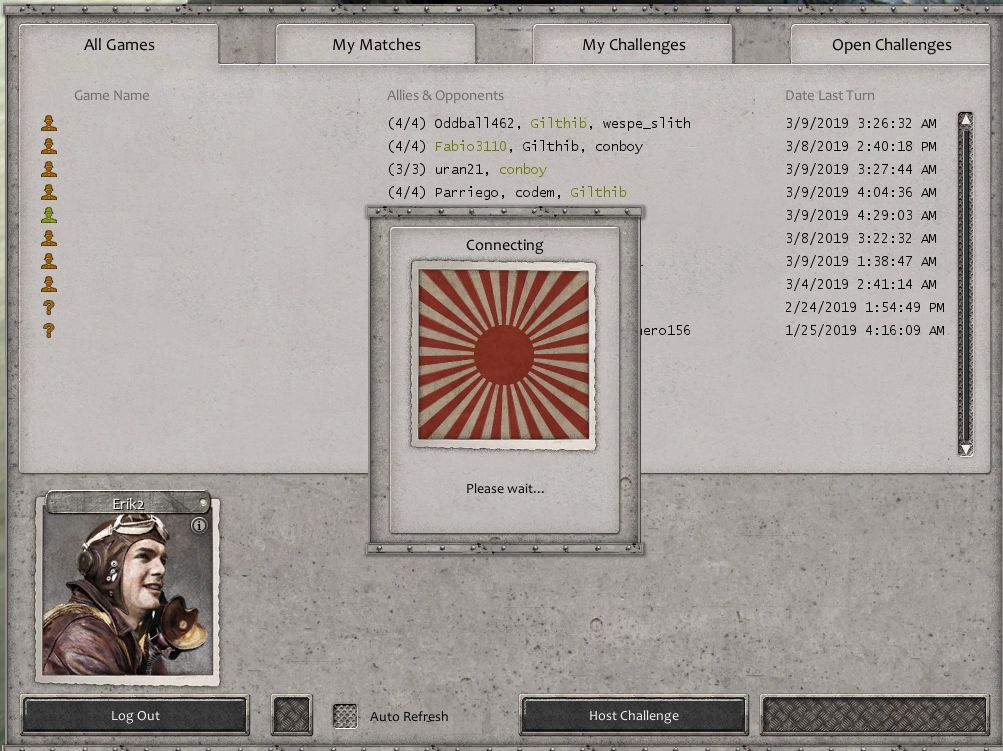Show the Open Challenges tab

[x=891, y=44]
